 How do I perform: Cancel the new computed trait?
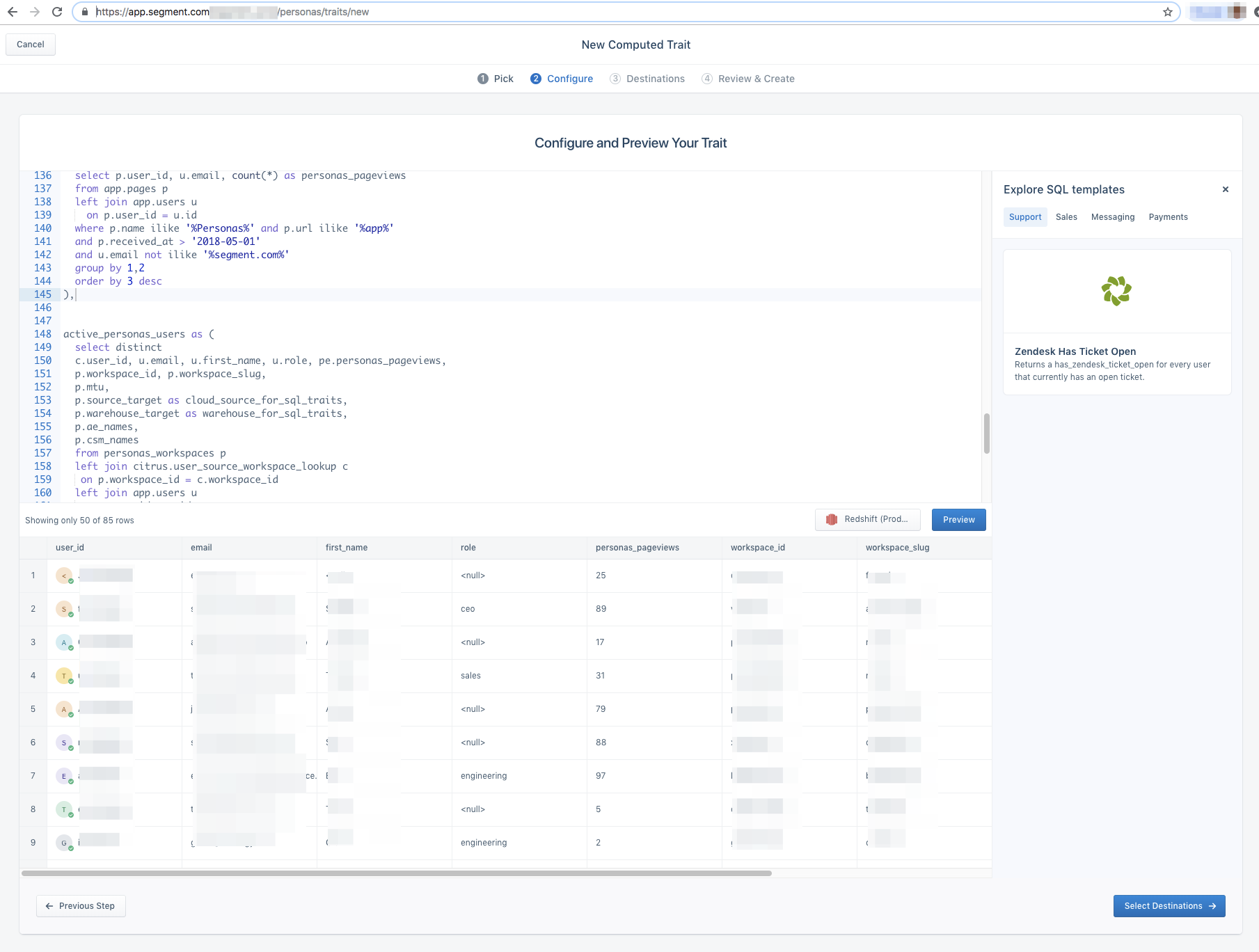tap(31, 45)
